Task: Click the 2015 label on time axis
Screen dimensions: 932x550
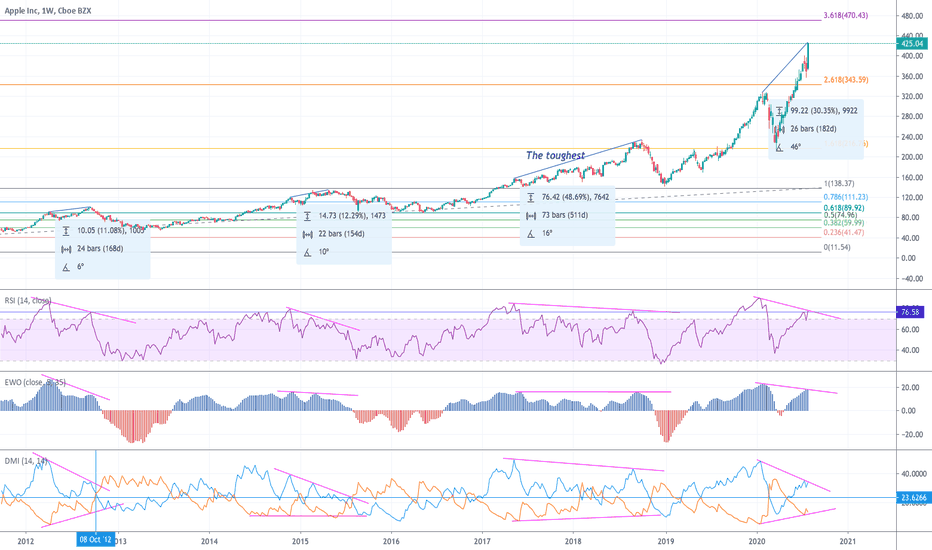Action: pyautogui.click(x=300, y=541)
